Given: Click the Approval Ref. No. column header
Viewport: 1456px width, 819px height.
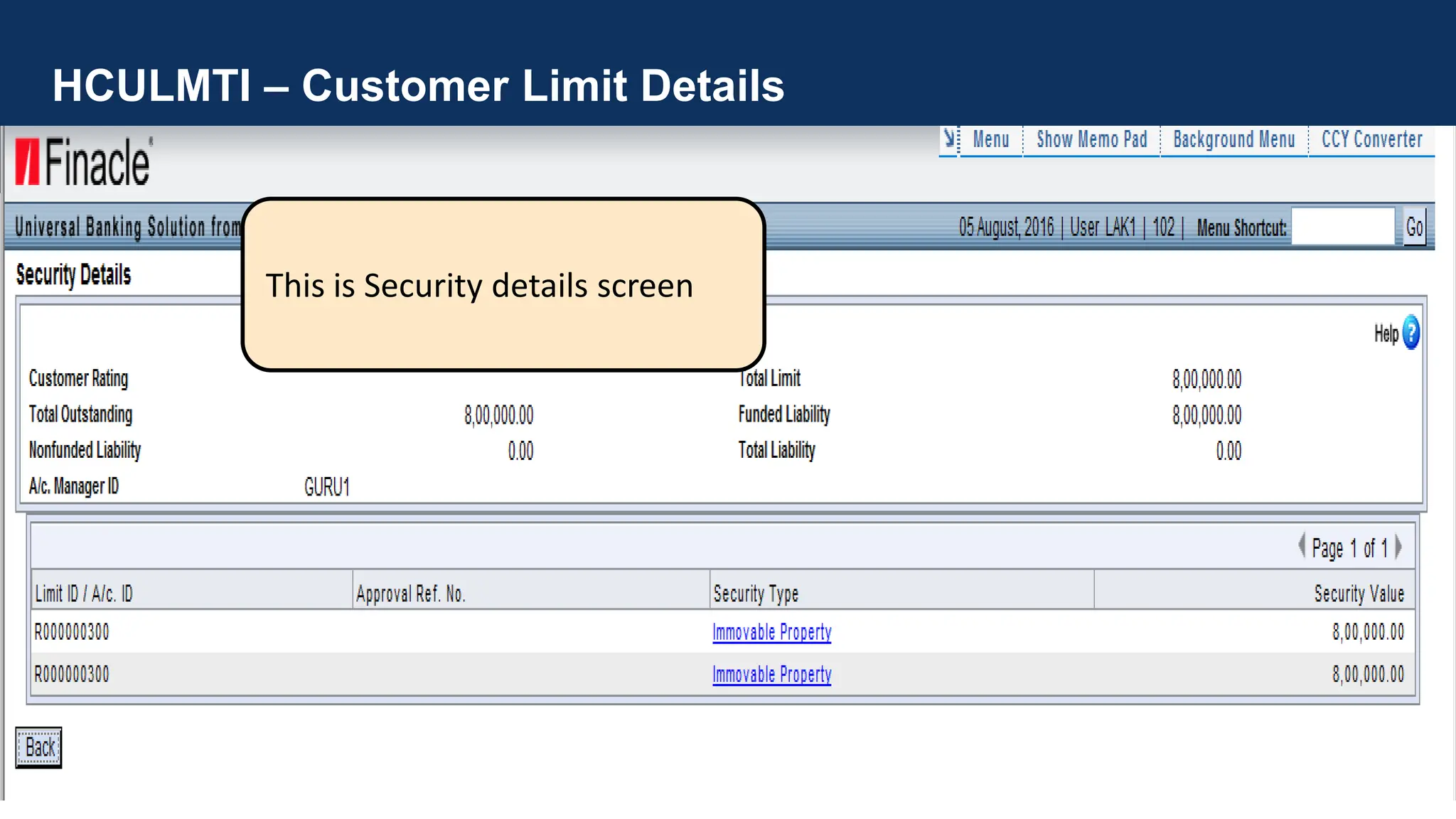Looking at the screenshot, I should click(410, 594).
